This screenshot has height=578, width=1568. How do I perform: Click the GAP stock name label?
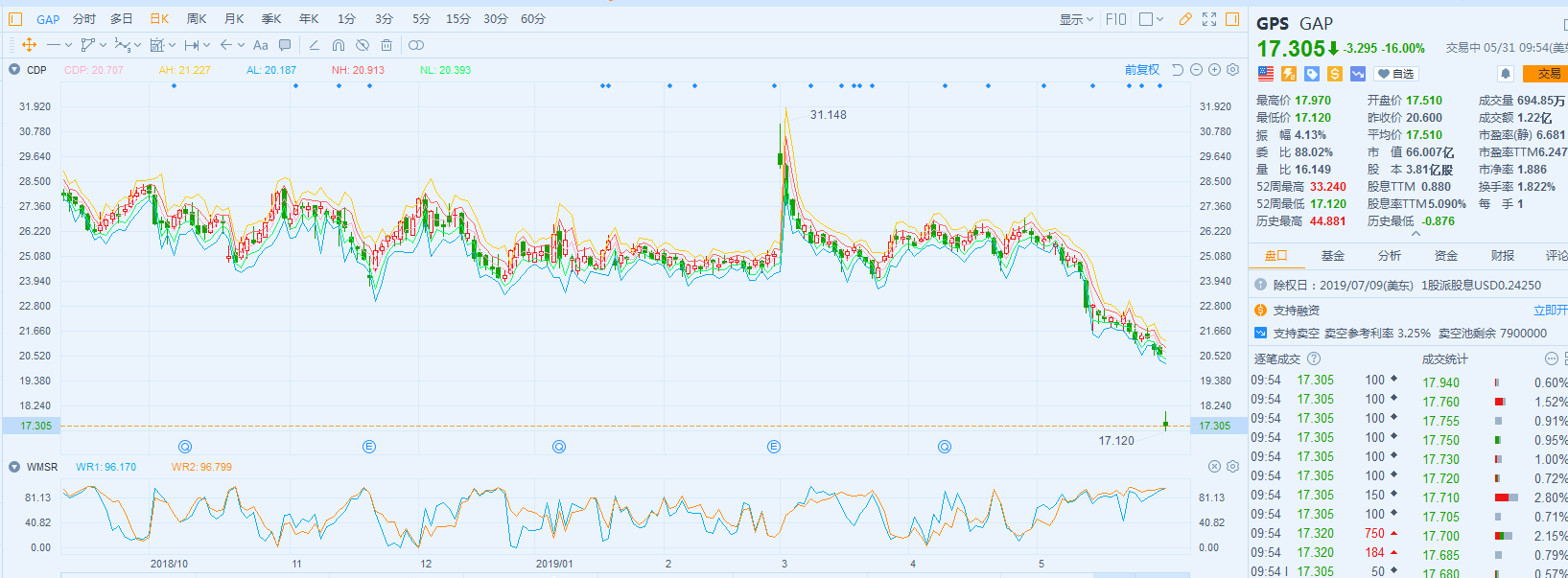pos(1317,24)
